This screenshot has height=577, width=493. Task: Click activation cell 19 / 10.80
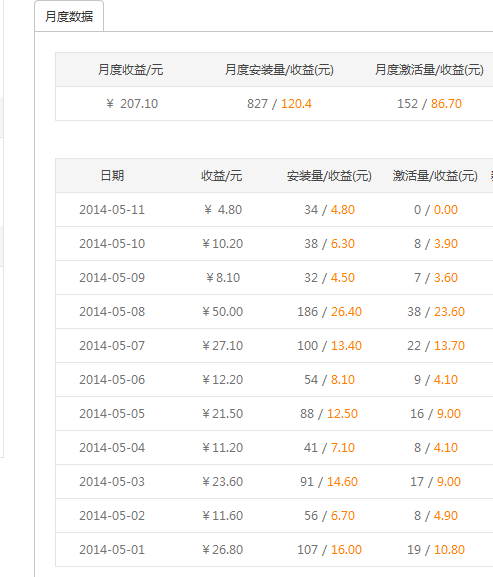[x=436, y=550]
